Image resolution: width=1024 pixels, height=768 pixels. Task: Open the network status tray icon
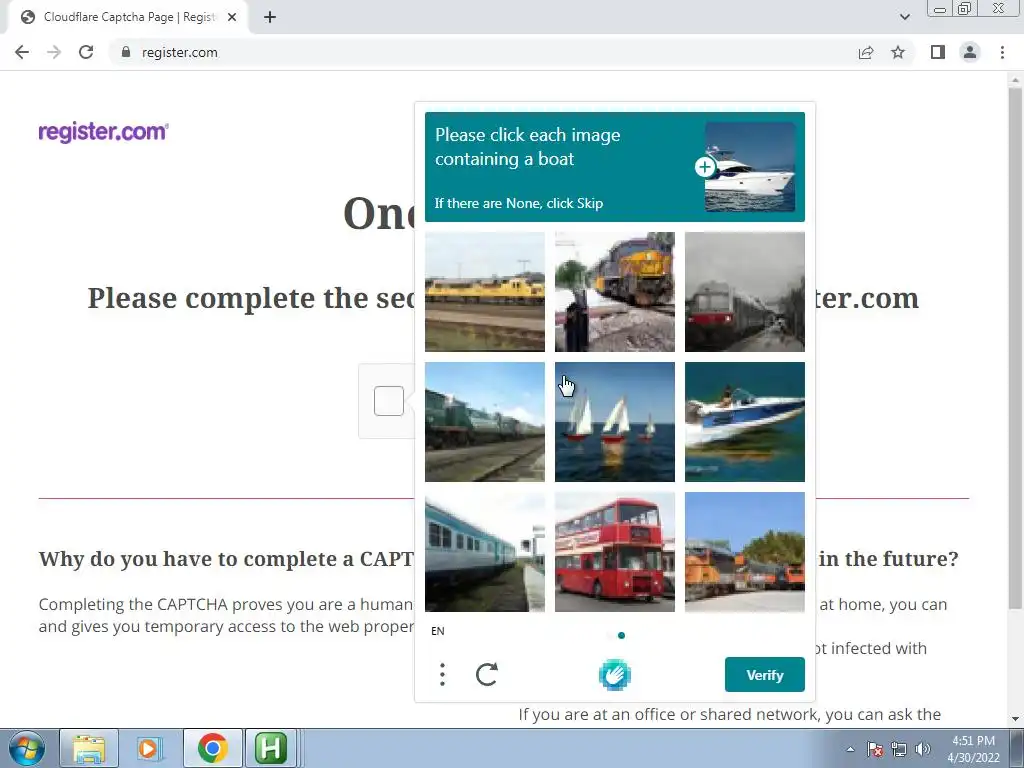coord(899,749)
